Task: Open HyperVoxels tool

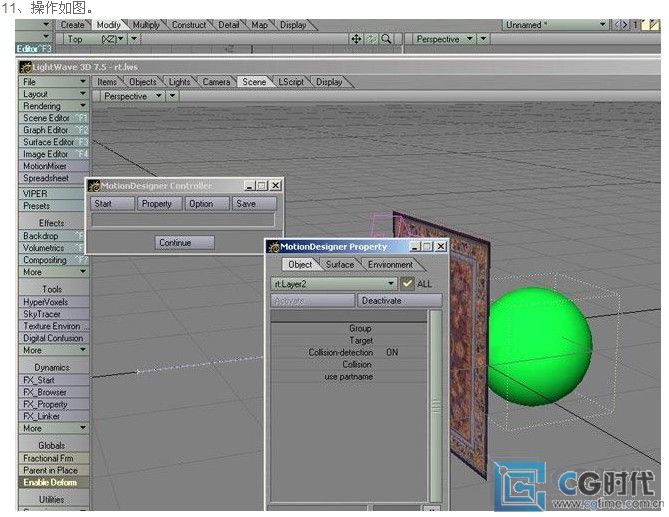Action: click(x=54, y=302)
